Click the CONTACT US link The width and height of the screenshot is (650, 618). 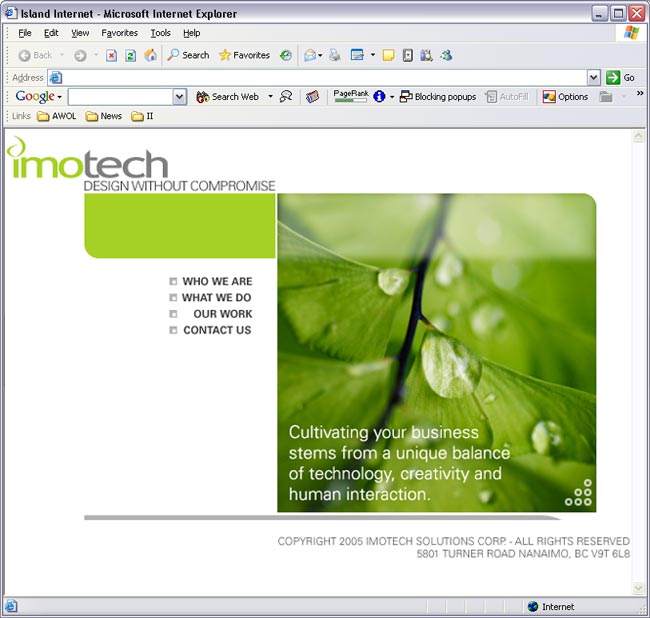tap(217, 330)
